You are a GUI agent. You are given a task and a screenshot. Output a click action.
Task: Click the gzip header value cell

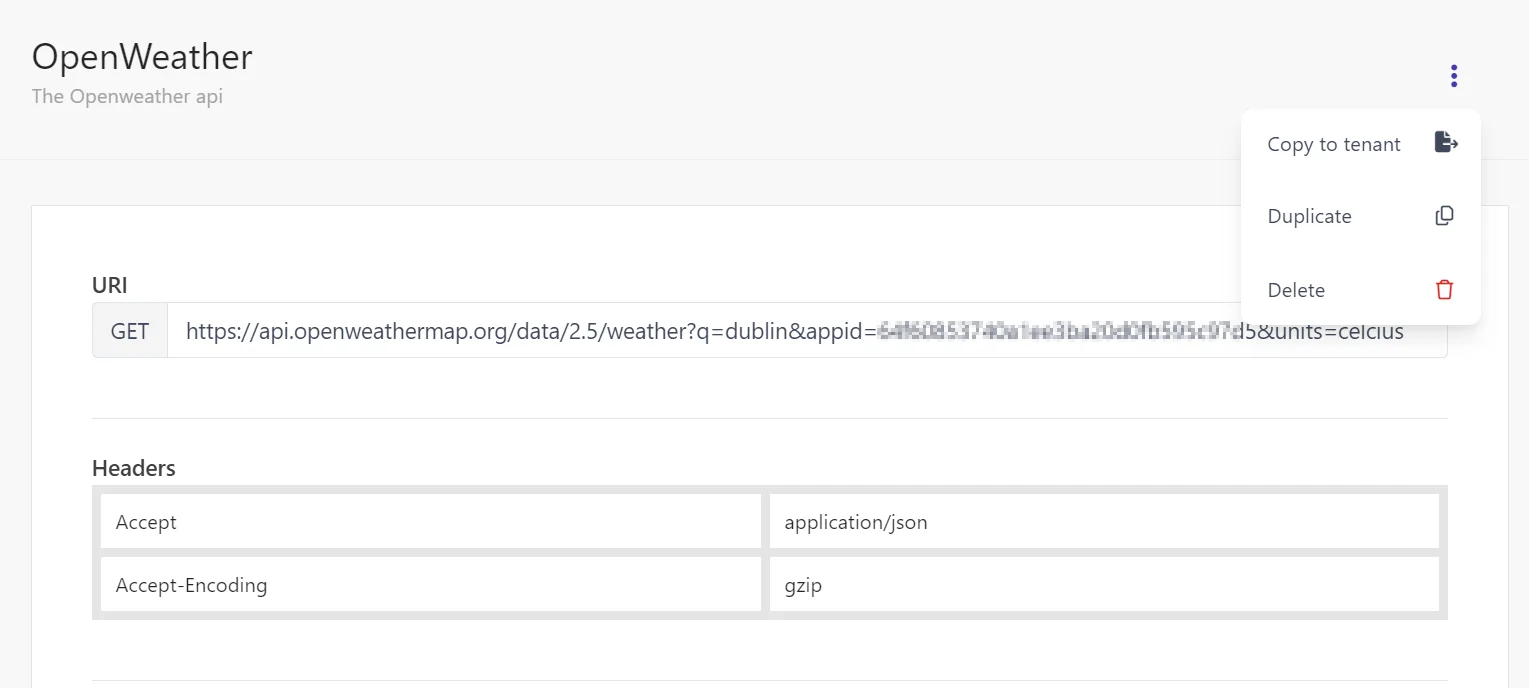[1104, 584]
